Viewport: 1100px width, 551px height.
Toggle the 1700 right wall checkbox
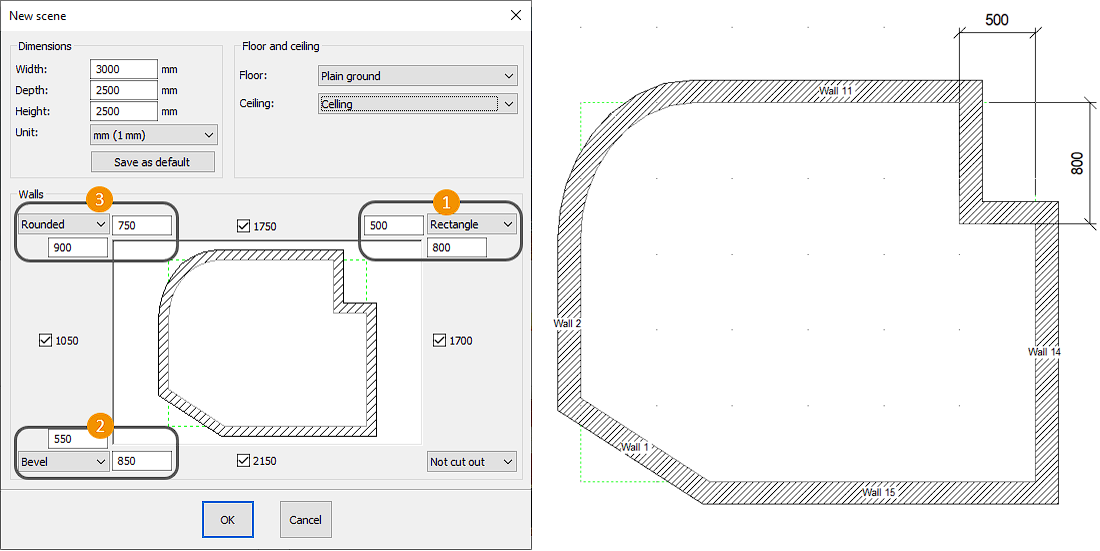439,341
